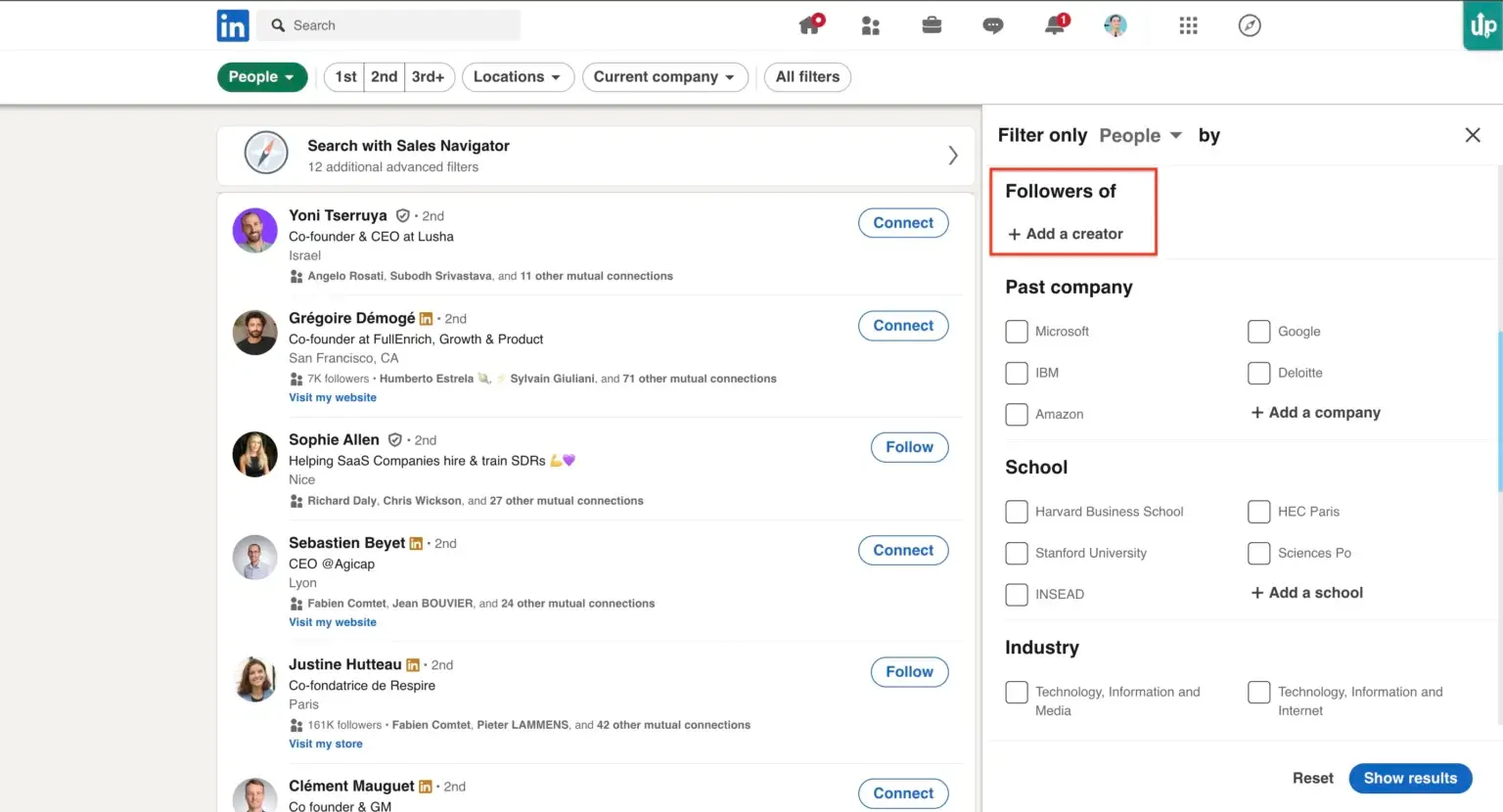Open the My Network icon
The image size is (1503, 812).
(870, 25)
